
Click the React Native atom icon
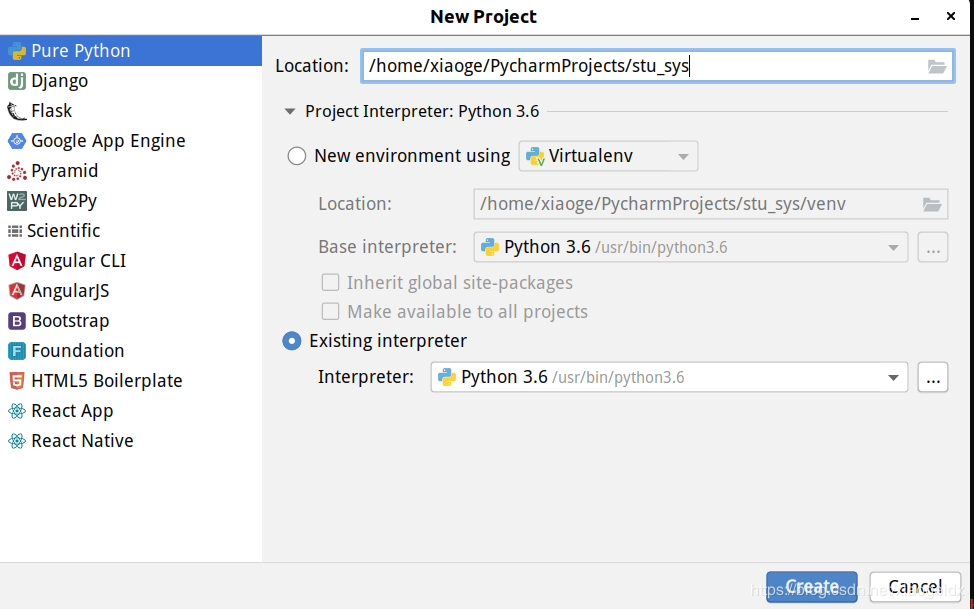[17, 441]
